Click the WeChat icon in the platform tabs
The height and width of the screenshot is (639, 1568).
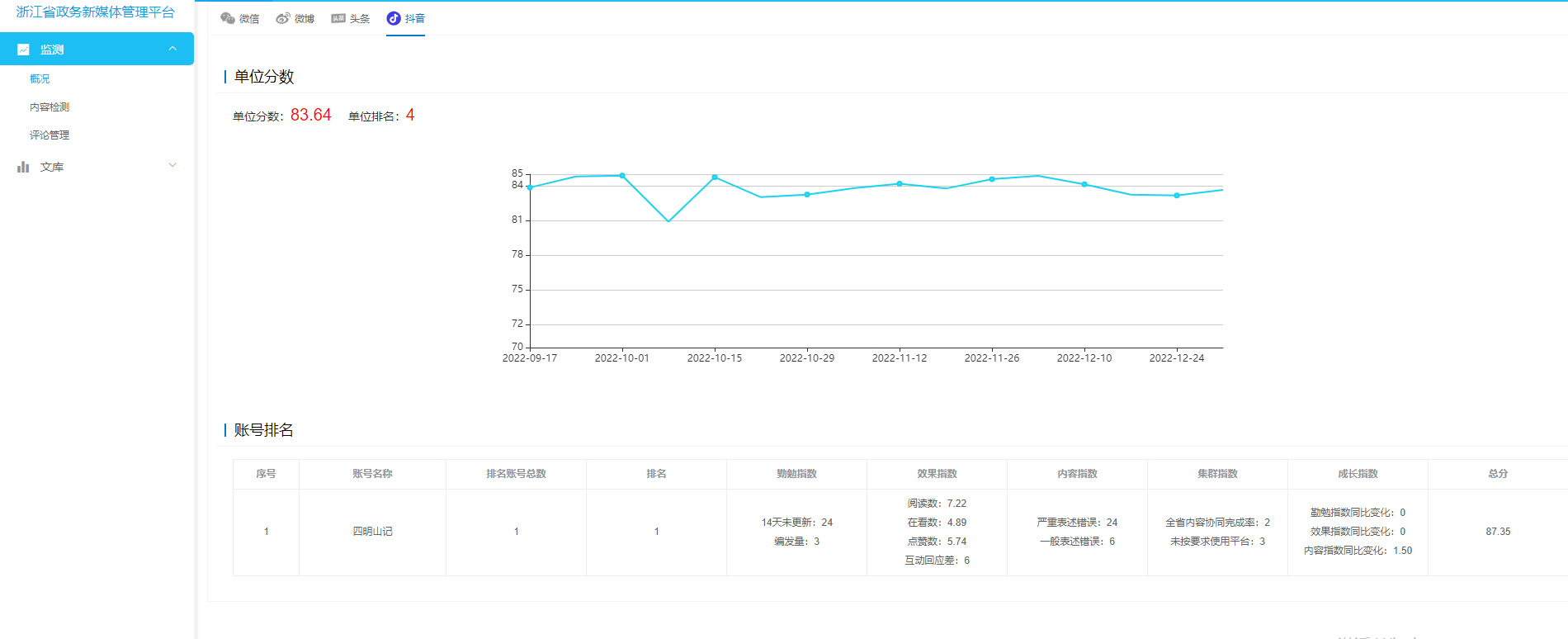(x=228, y=18)
